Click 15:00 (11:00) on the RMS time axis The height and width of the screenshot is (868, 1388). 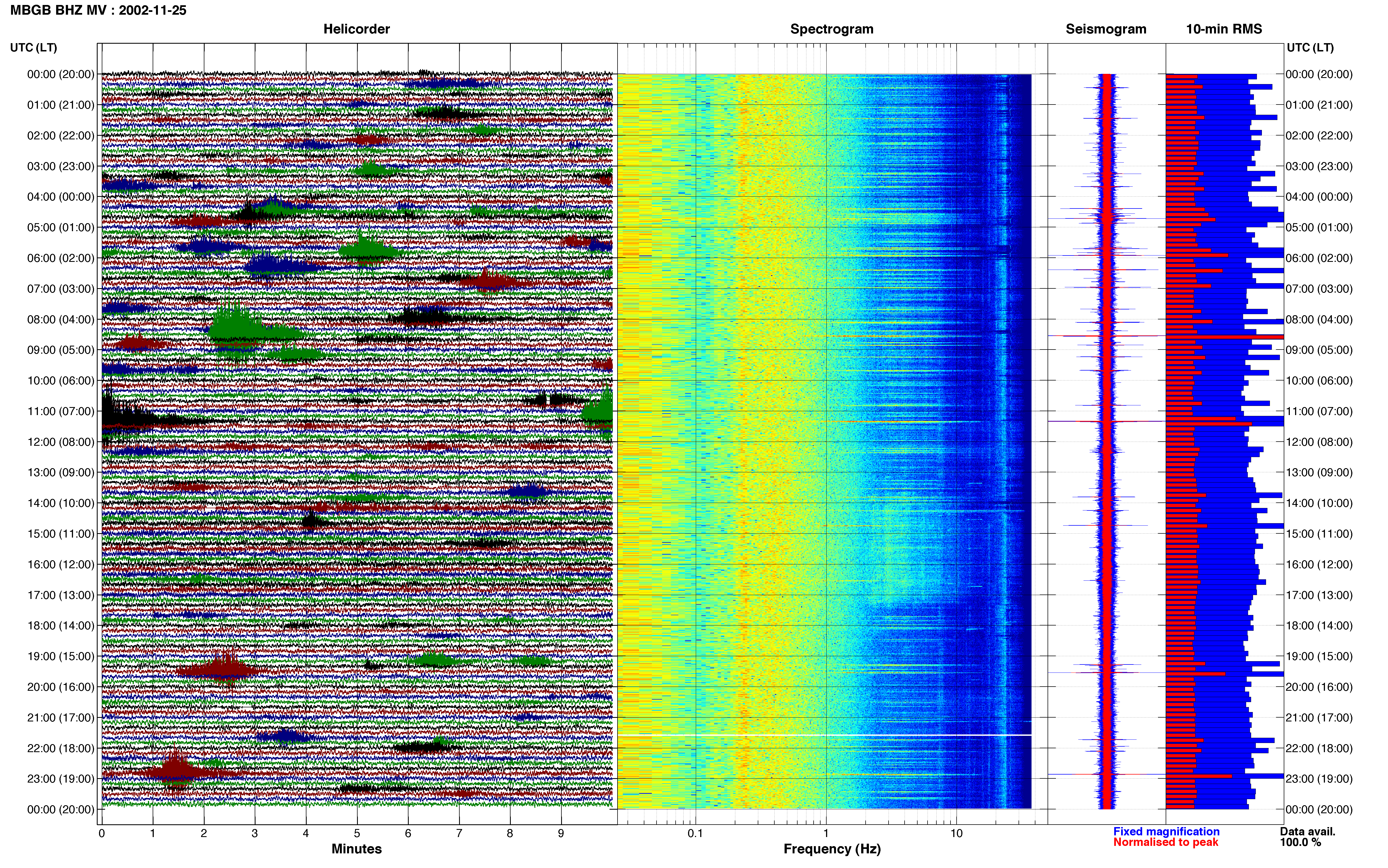[1319, 534]
